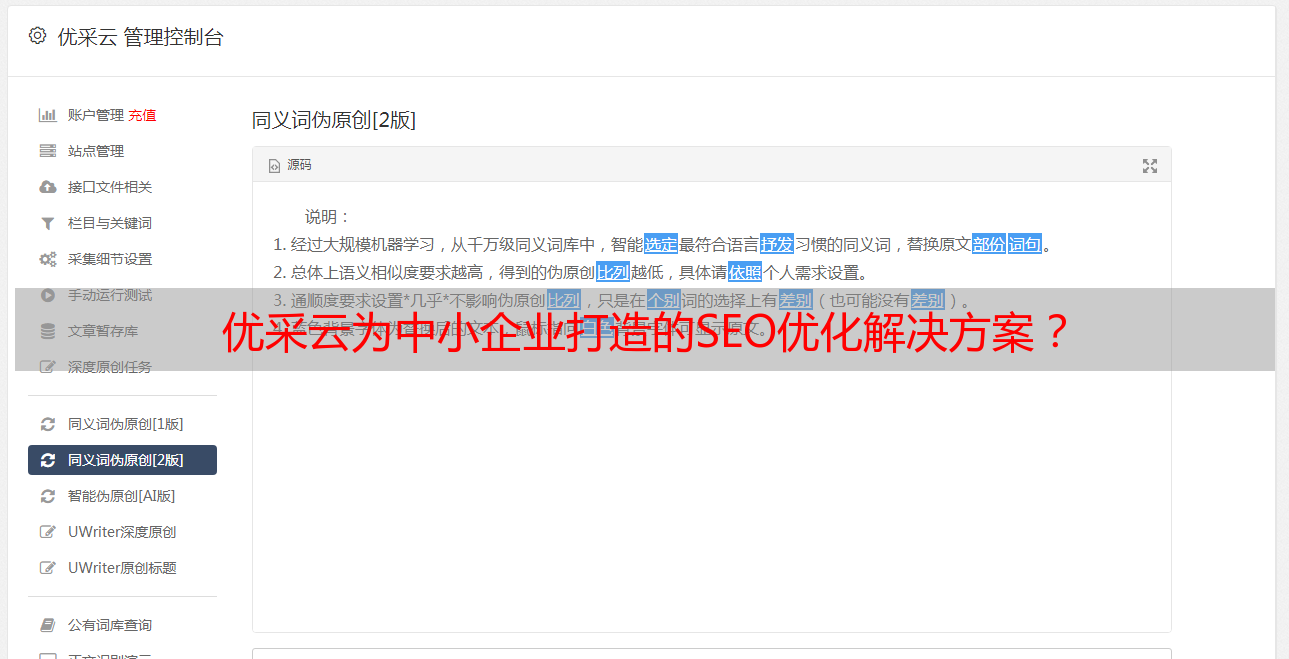Open 智能伪原创[AI版] menu item
The height and width of the screenshot is (659, 1289).
(122, 496)
